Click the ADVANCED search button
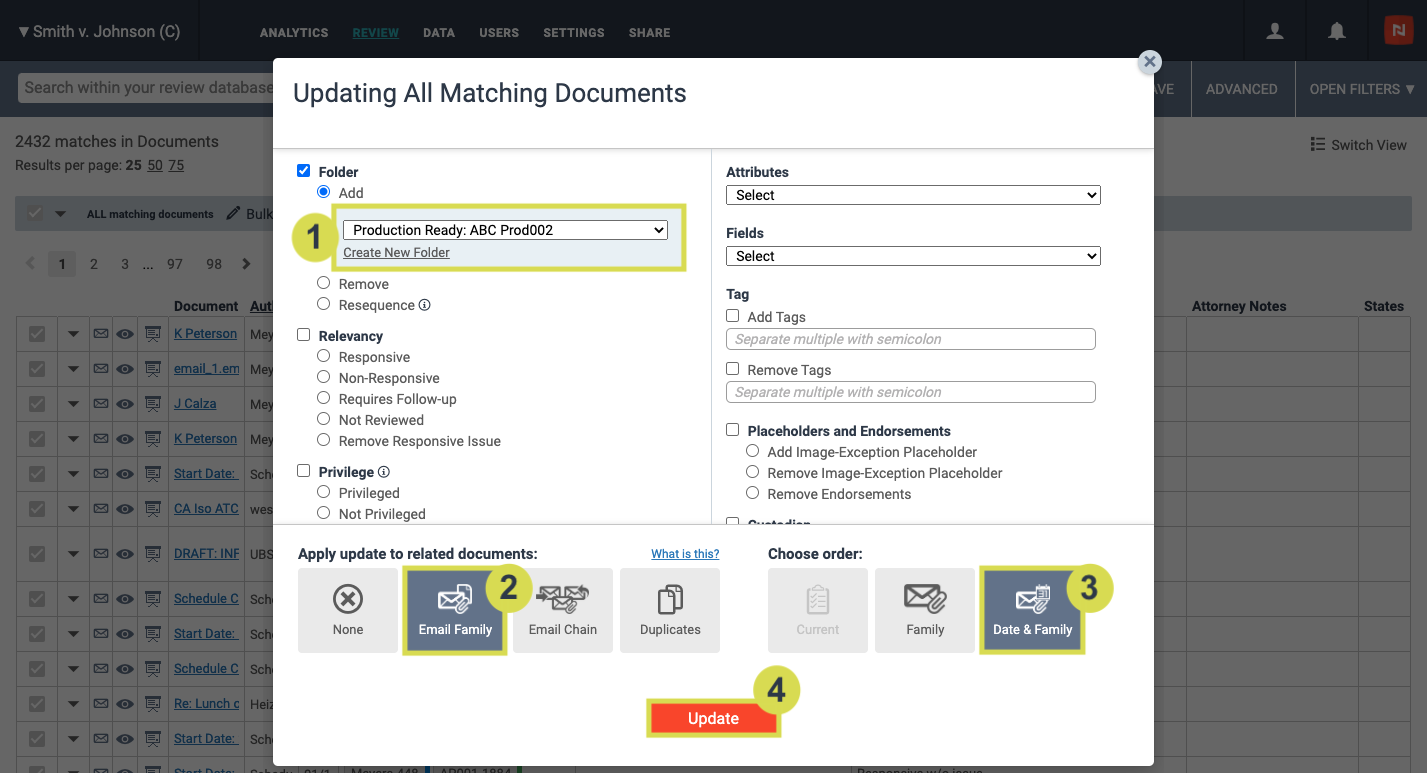The image size is (1427, 773). click(1241, 89)
